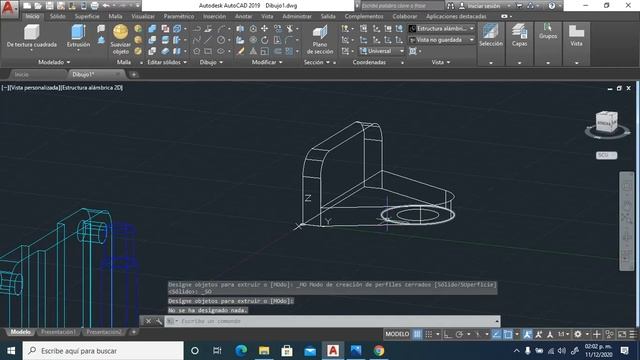Toggle polar tracking in status bar
The width and height of the screenshot is (640, 360).
[459, 334]
